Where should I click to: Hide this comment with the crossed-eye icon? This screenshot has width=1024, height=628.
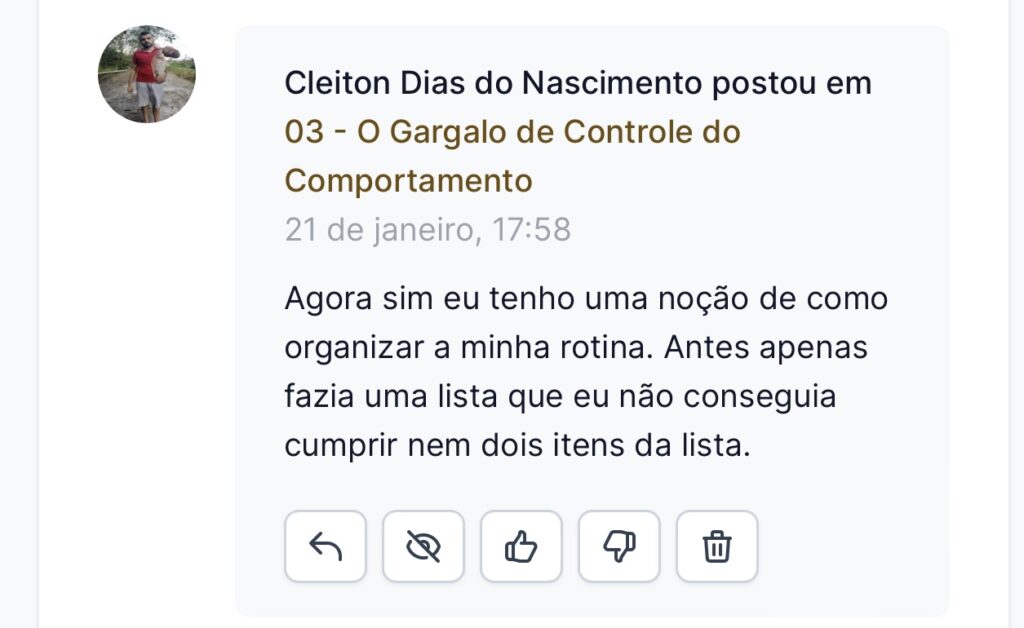tap(423, 546)
